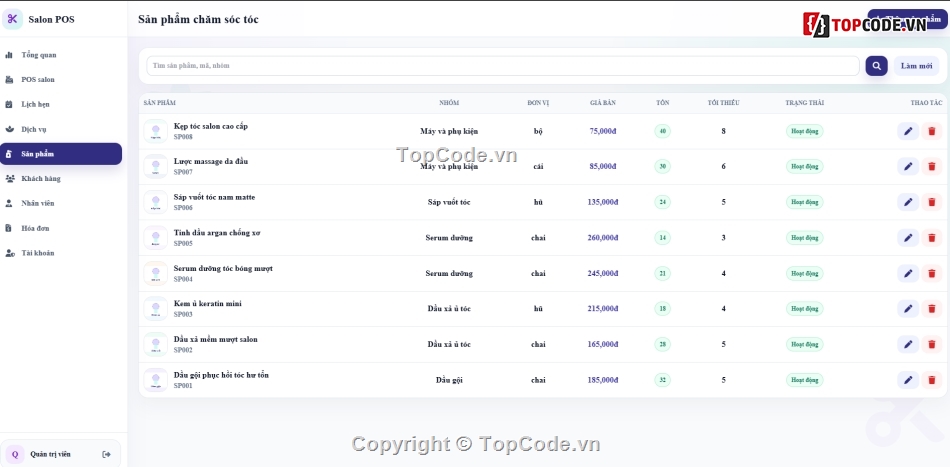Click trash icon for Tinh dầu argan chống xơ
This screenshot has height=467, width=950.
(932, 238)
